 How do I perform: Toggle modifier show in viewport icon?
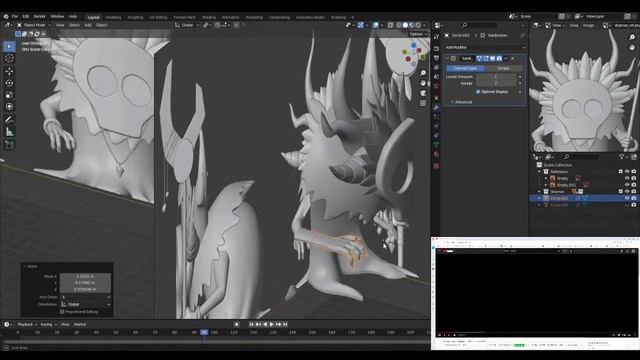(x=492, y=58)
